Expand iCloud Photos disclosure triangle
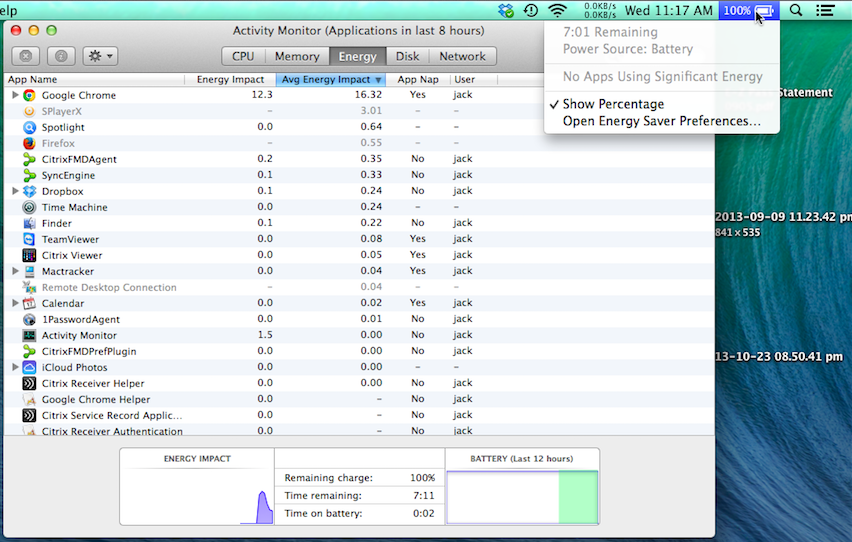 click(x=15, y=367)
